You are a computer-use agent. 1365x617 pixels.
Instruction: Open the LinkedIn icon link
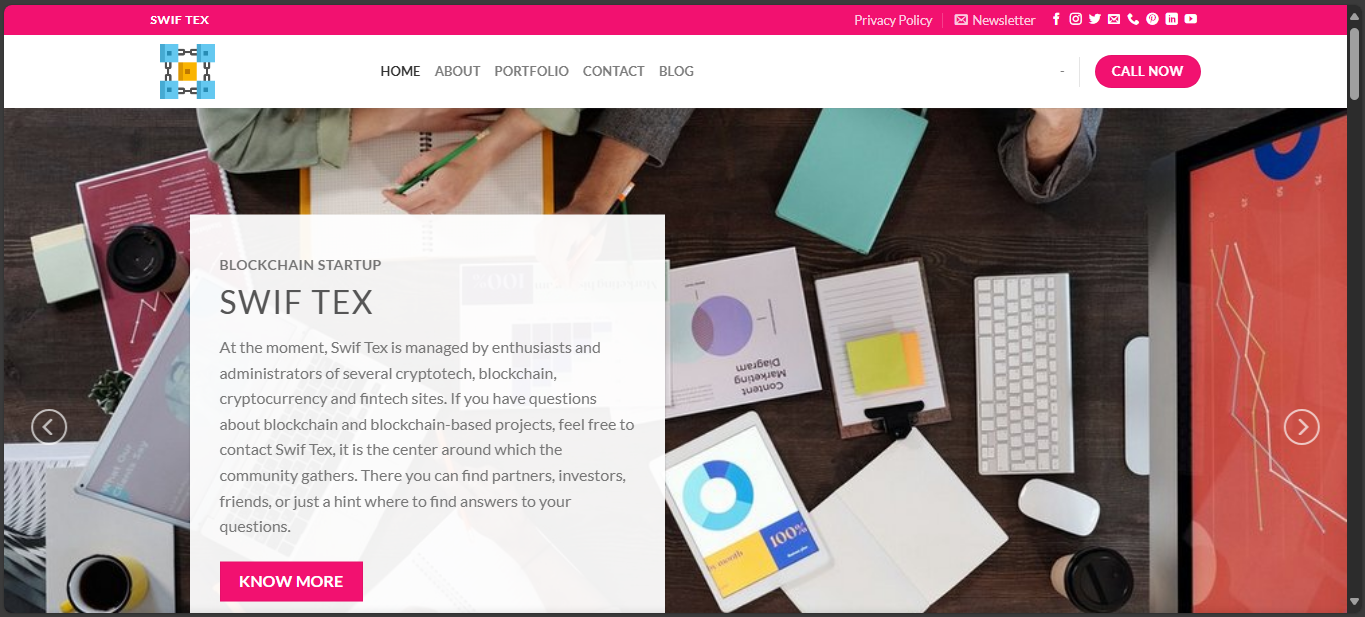tap(1172, 19)
